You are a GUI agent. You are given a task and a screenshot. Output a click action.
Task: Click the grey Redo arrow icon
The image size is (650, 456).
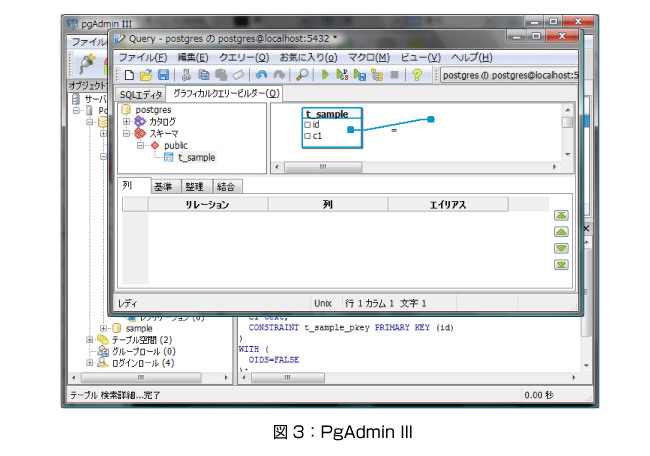tap(279, 75)
